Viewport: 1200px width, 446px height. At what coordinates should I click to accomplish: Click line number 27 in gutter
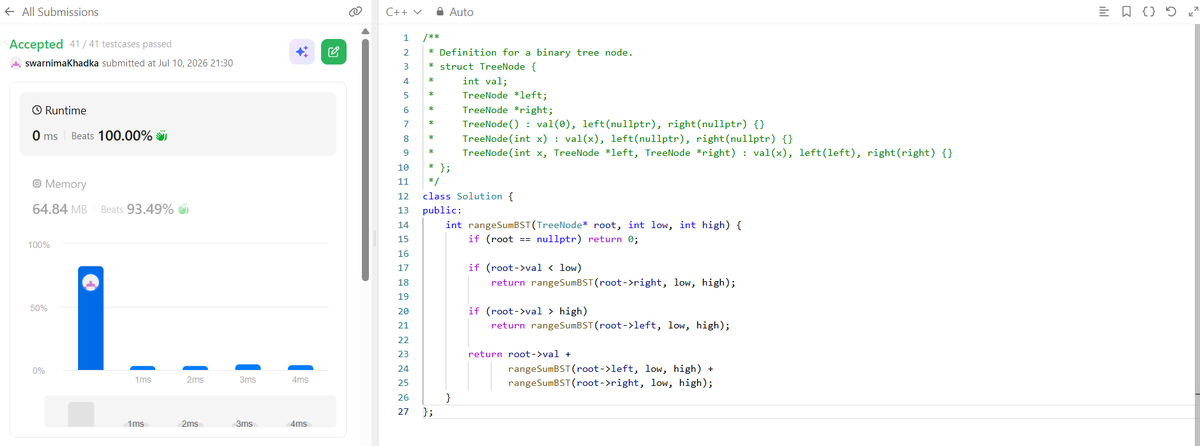[403, 412]
